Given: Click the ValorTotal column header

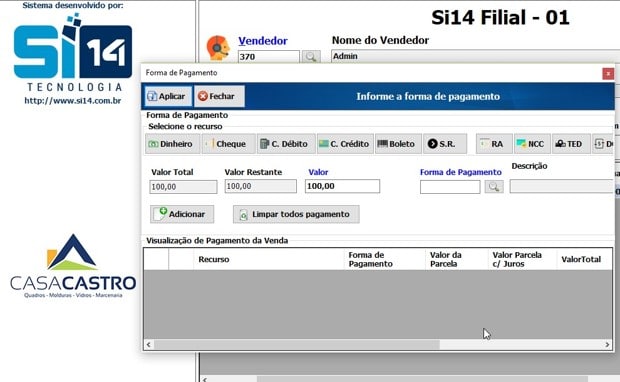Looking at the screenshot, I should pos(584,259).
